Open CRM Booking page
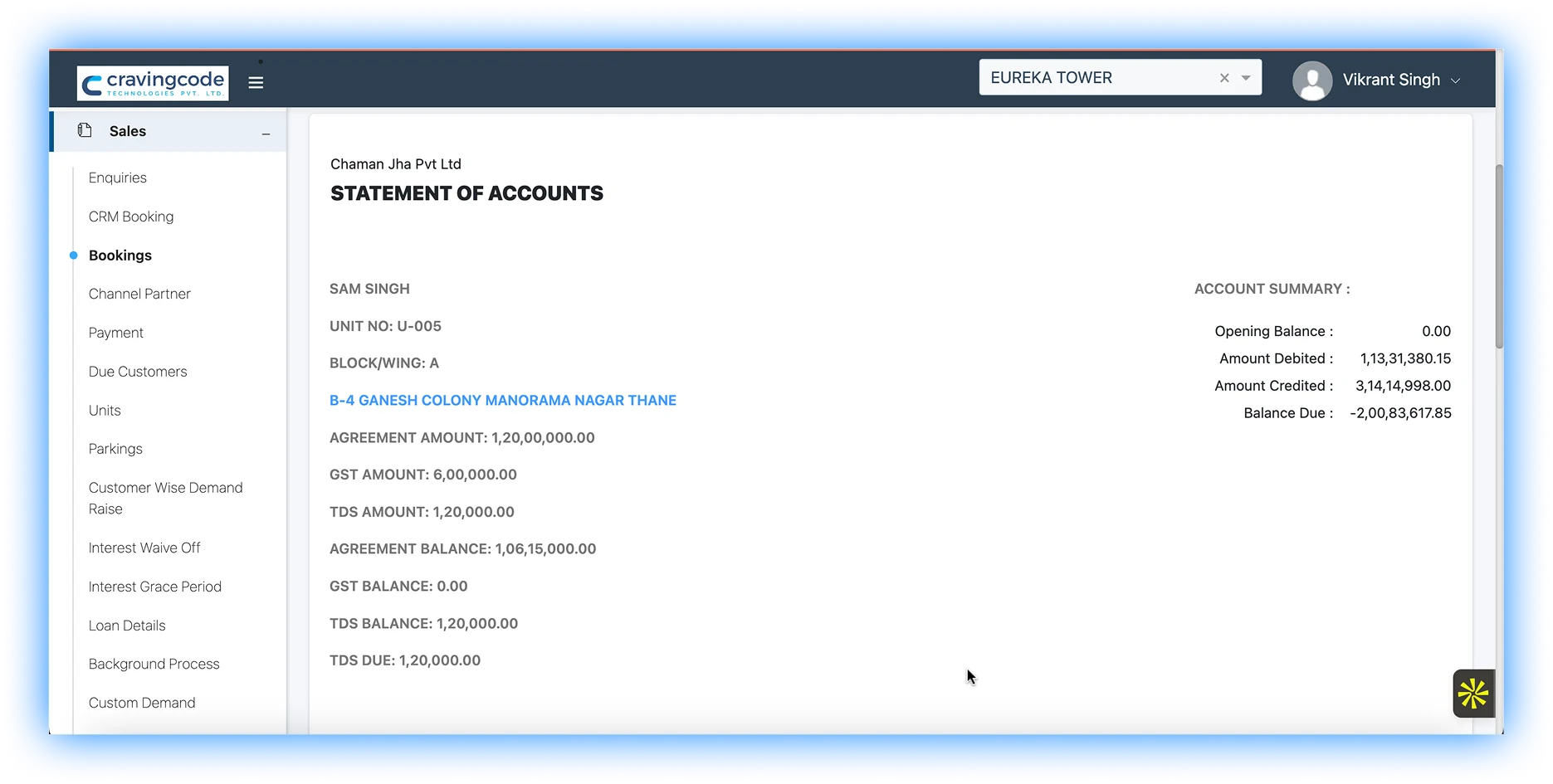 pyautogui.click(x=131, y=217)
